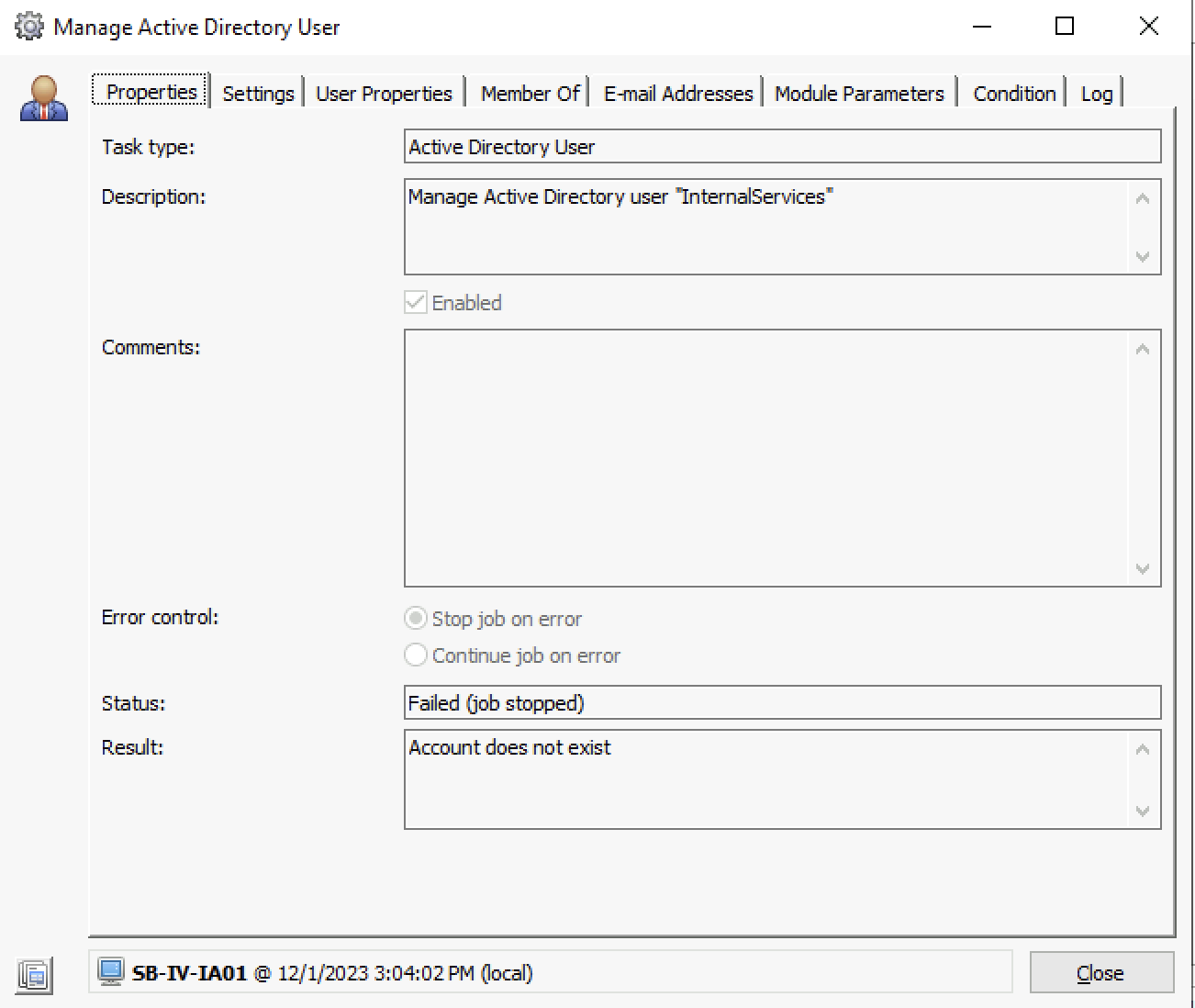Open the E-mail Addresses tab
Viewport: 1195px width, 1008px height.
[677, 94]
